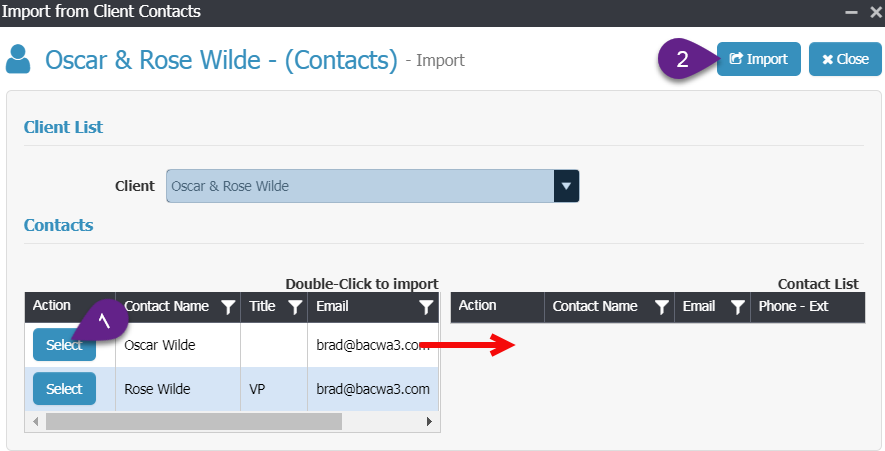
Task: Open the Client dropdown arrow
Action: [x=566, y=186]
